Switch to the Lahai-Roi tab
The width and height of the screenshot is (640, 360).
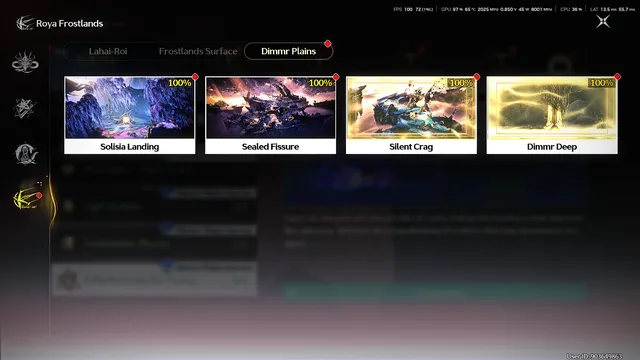(x=108, y=51)
